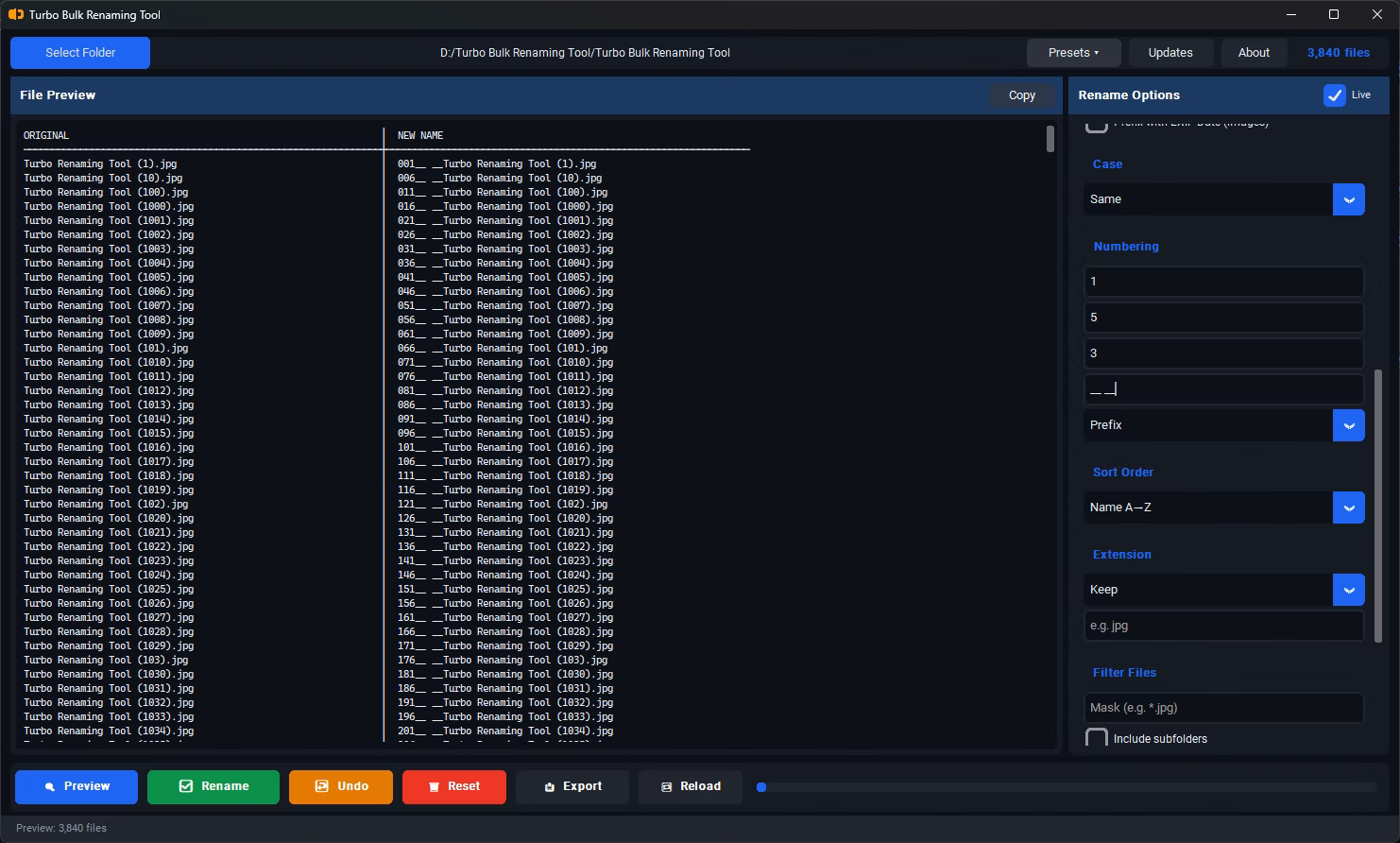Click the trash icon on Reset button
The image size is (1400, 843).
(x=434, y=786)
